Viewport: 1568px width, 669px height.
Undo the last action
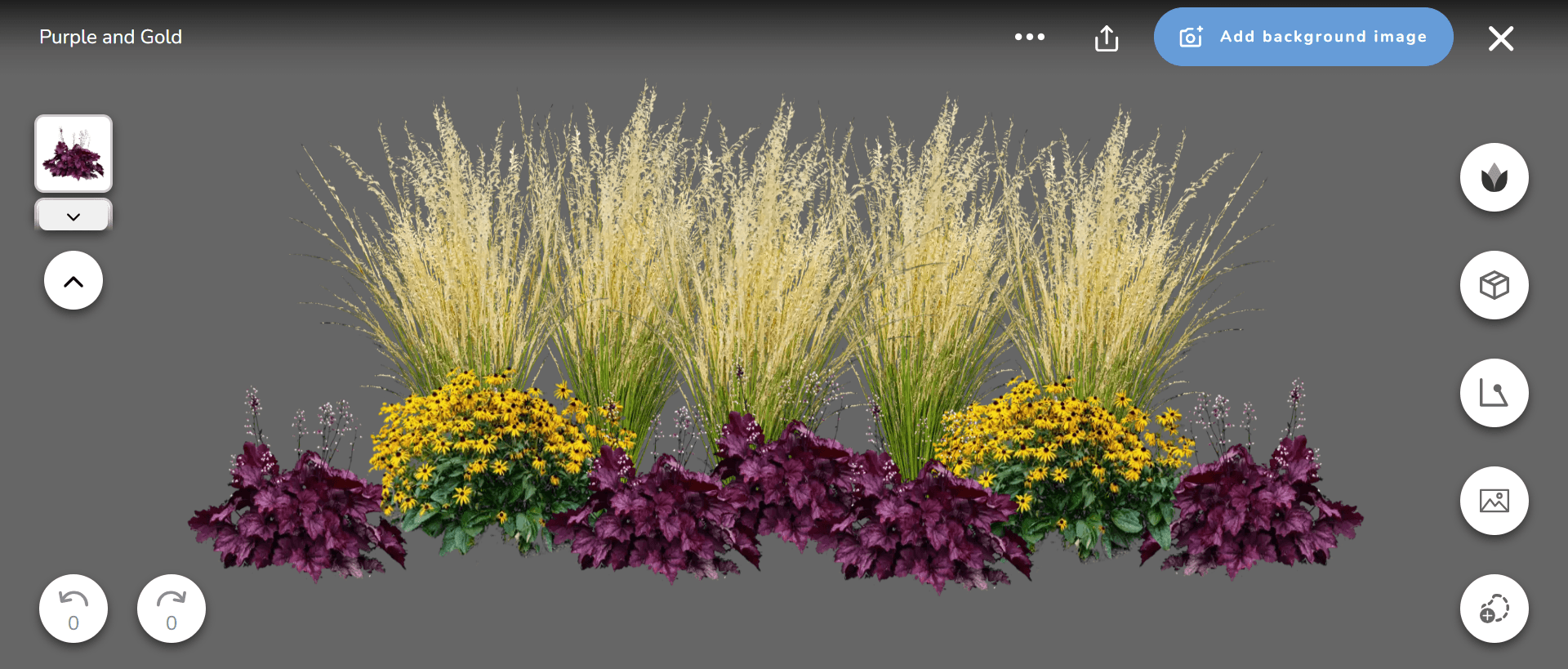73,609
